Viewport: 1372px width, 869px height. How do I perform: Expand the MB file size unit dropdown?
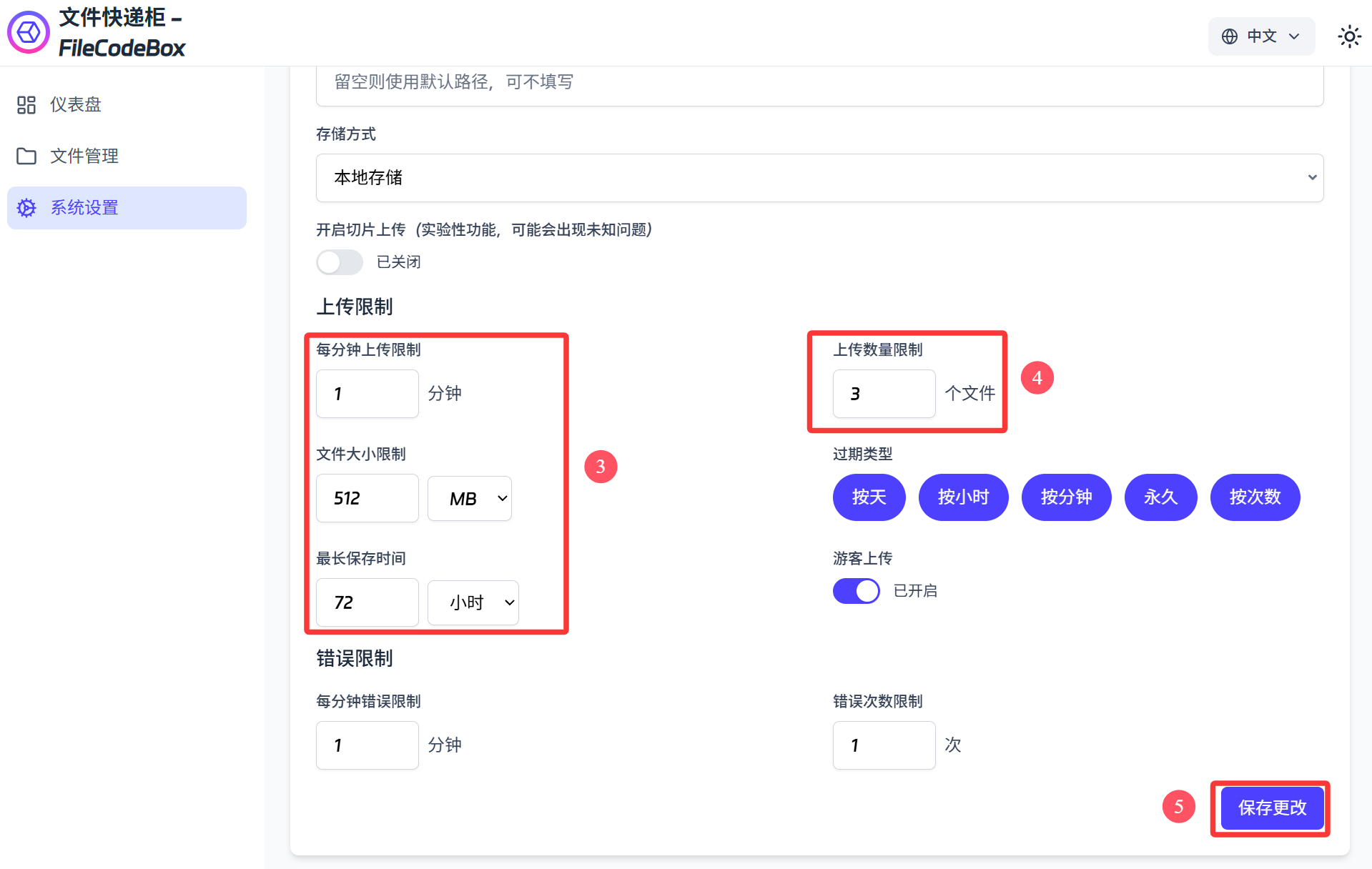click(x=469, y=499)
